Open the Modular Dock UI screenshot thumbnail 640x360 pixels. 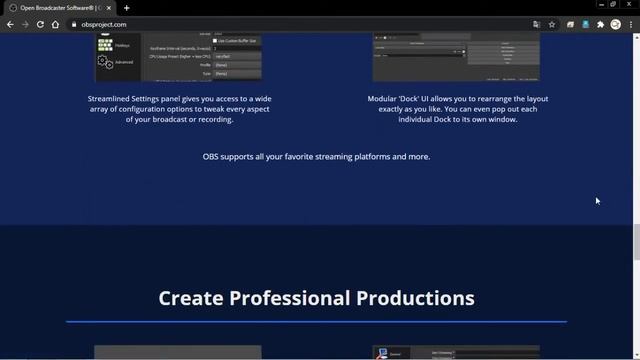pos(456,57)
